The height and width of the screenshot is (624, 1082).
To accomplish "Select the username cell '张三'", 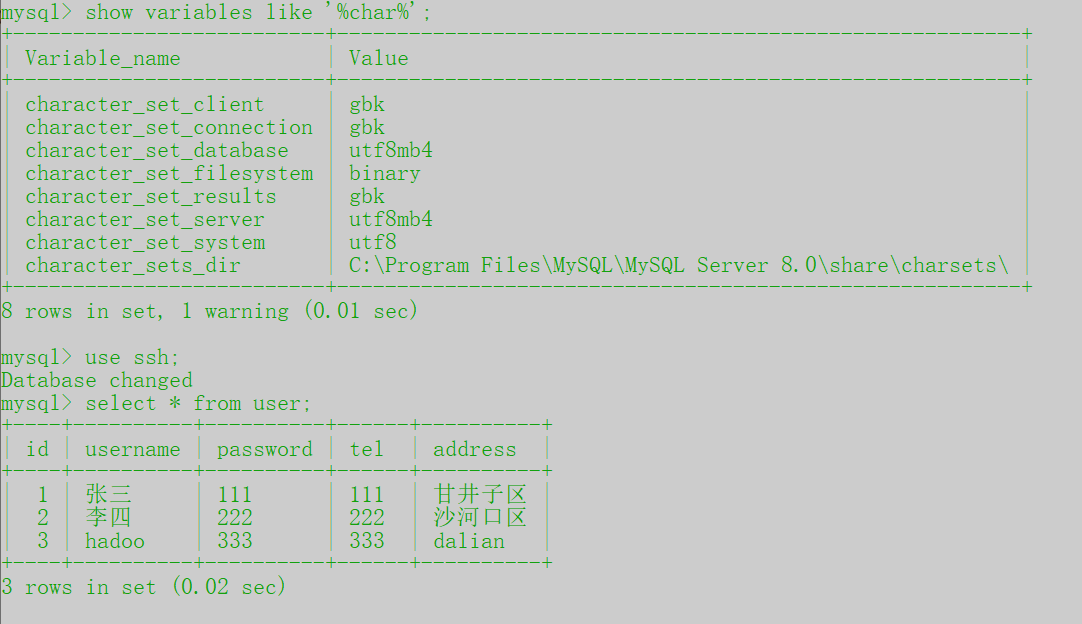I will (x=109, y=494).
